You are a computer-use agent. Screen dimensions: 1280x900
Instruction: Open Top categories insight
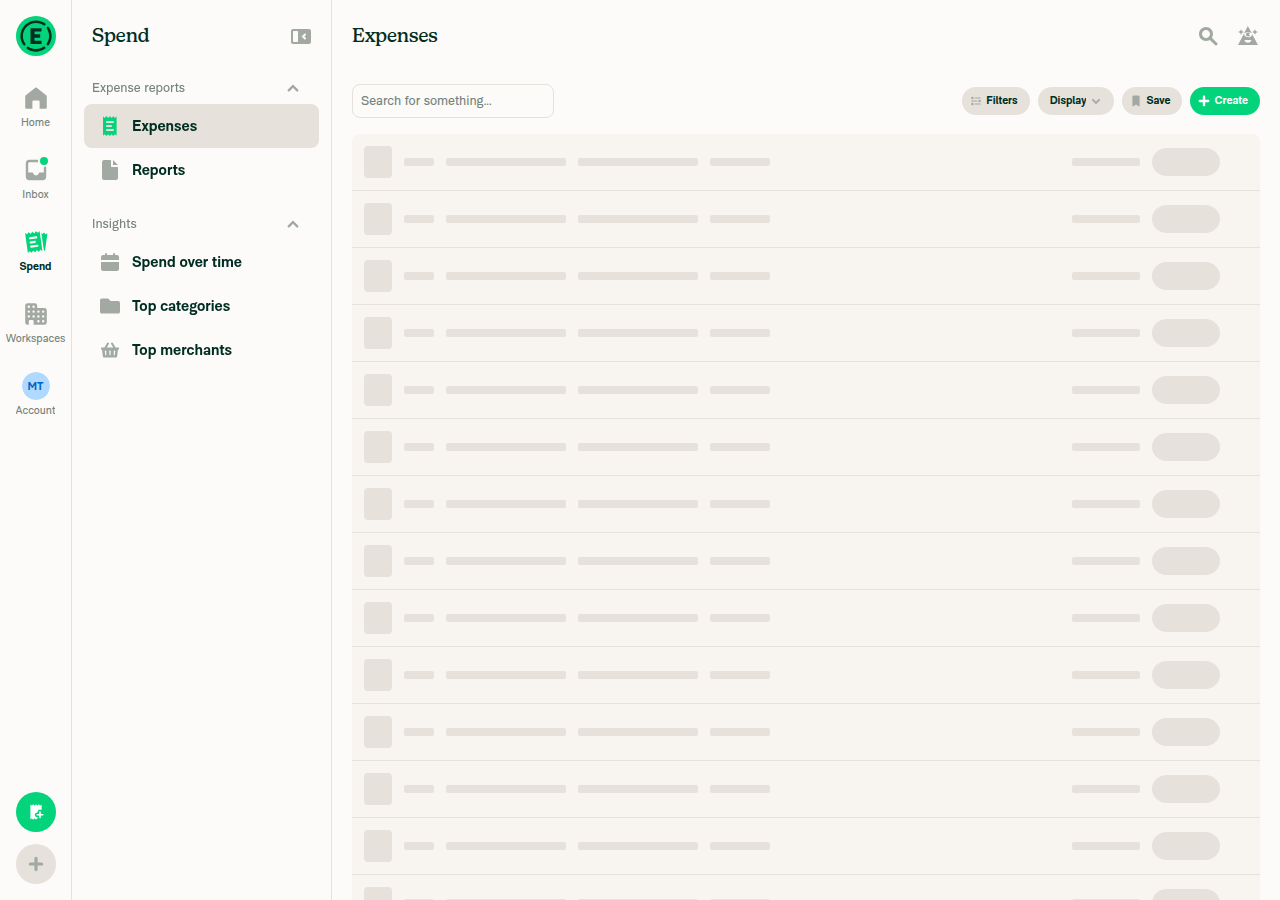click(201, 306)
